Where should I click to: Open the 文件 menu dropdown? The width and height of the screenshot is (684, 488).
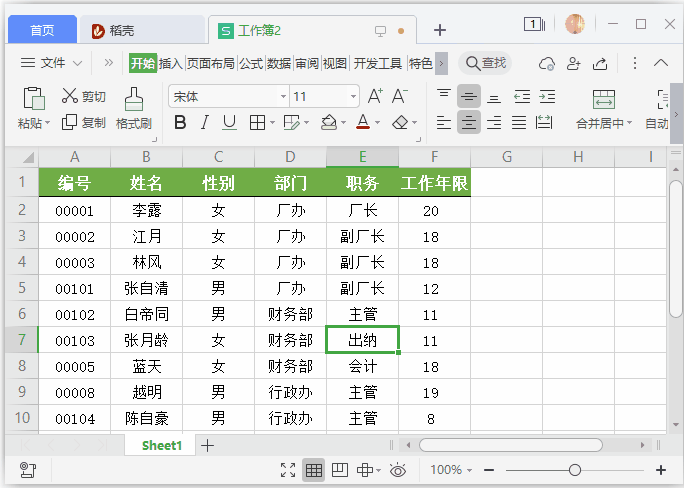pyautogui.click(x=51, y=63)
